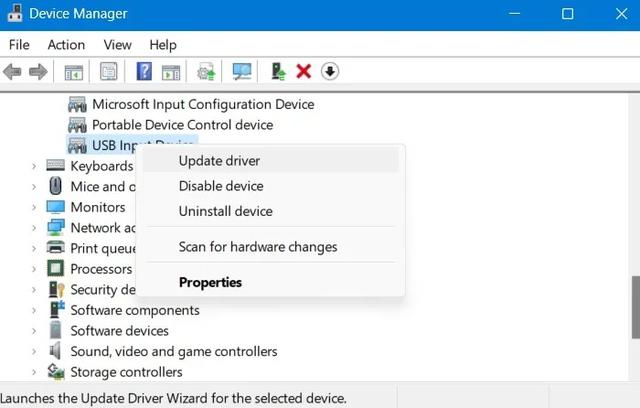Expand the Processors node
Viewport: 640px width, 408px height.
[34, 269]
